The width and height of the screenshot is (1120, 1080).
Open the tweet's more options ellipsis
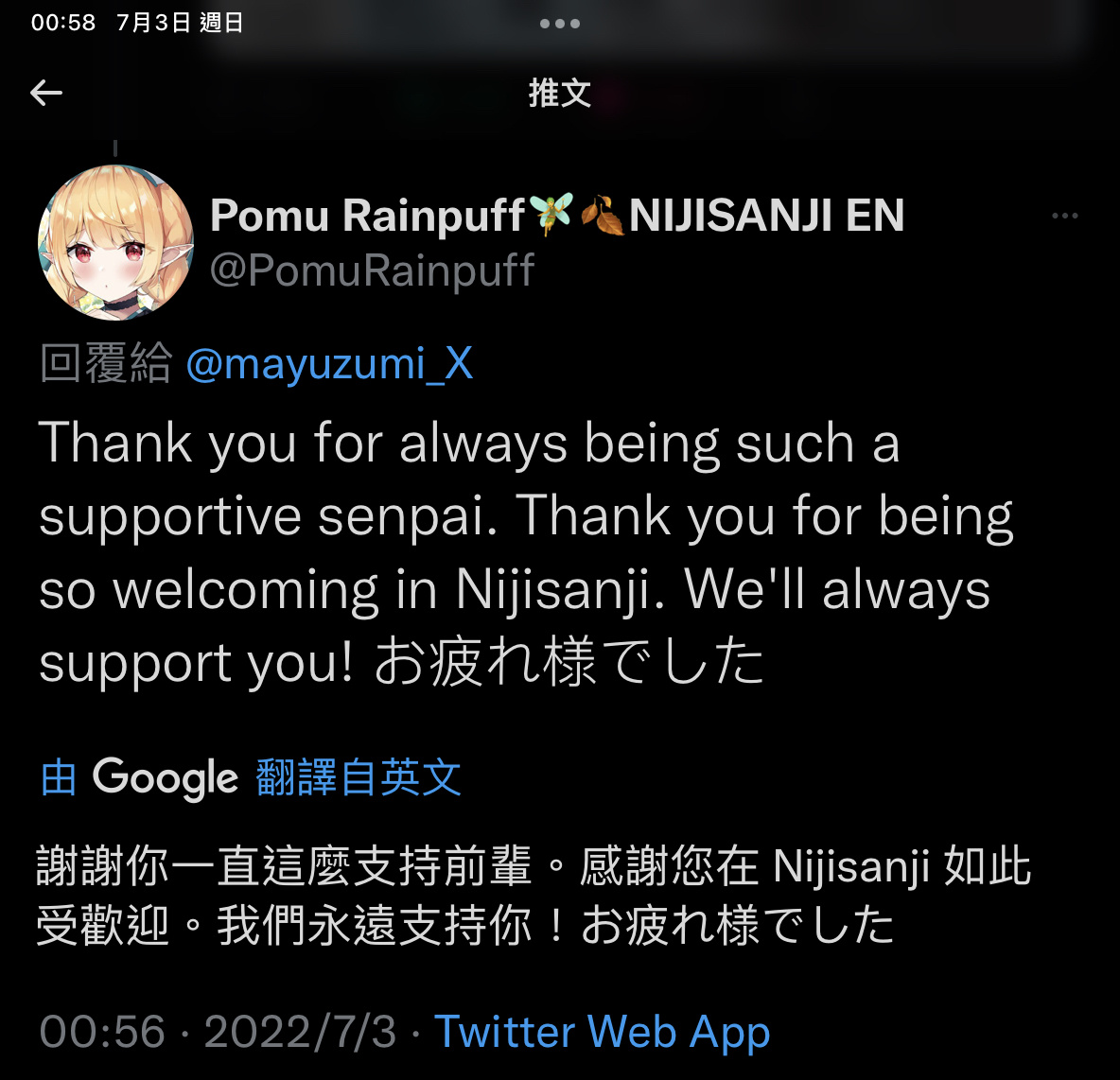point(1064,216)
